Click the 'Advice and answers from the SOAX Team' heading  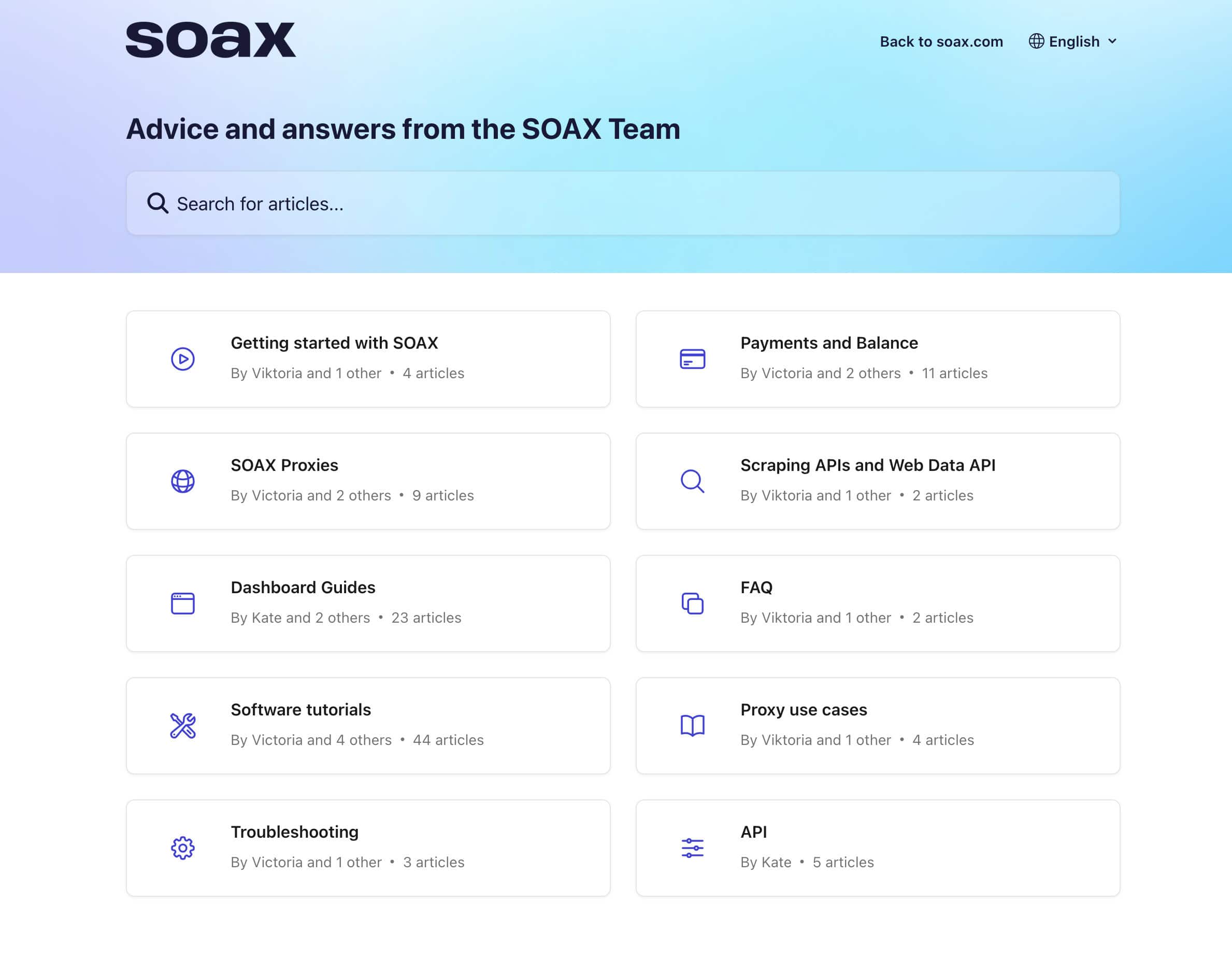click(x=403, y=128)
